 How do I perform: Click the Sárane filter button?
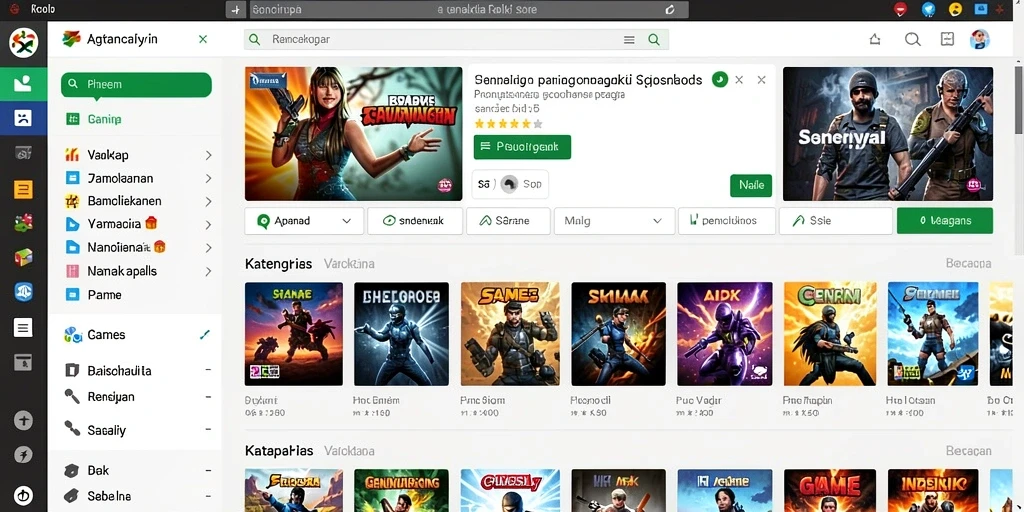509,221
